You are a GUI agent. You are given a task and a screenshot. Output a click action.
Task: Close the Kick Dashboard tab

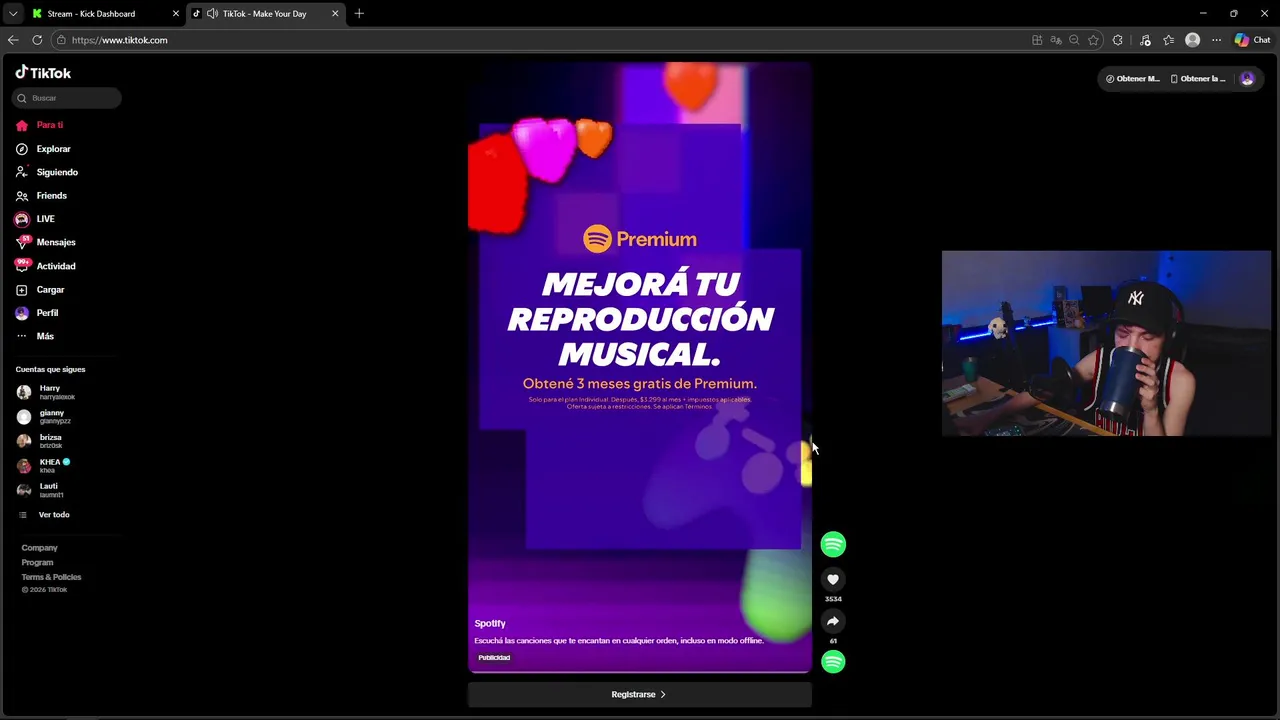[176, 14]
